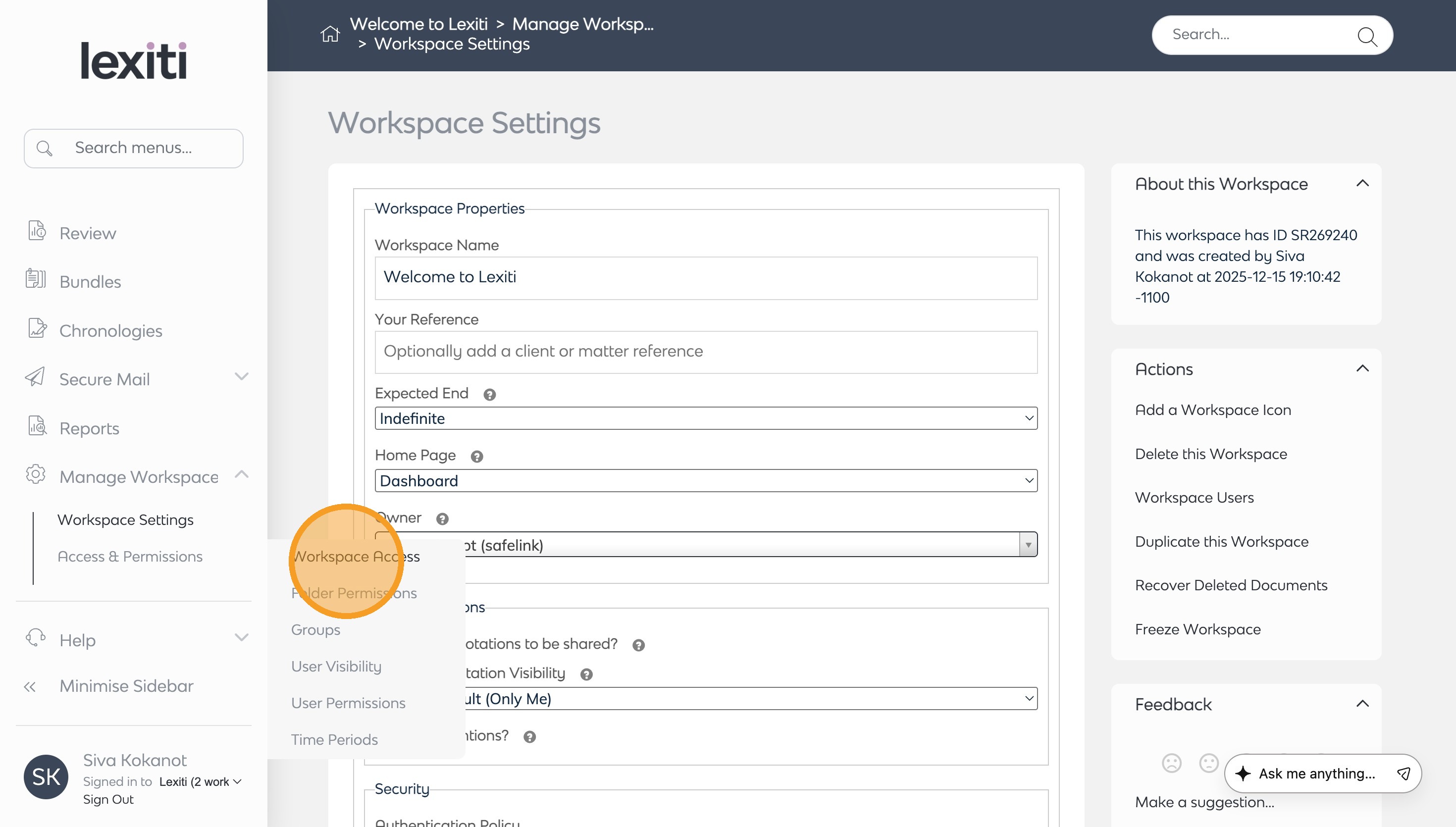Click the Delete this Workspace link

click(1211, 454)
